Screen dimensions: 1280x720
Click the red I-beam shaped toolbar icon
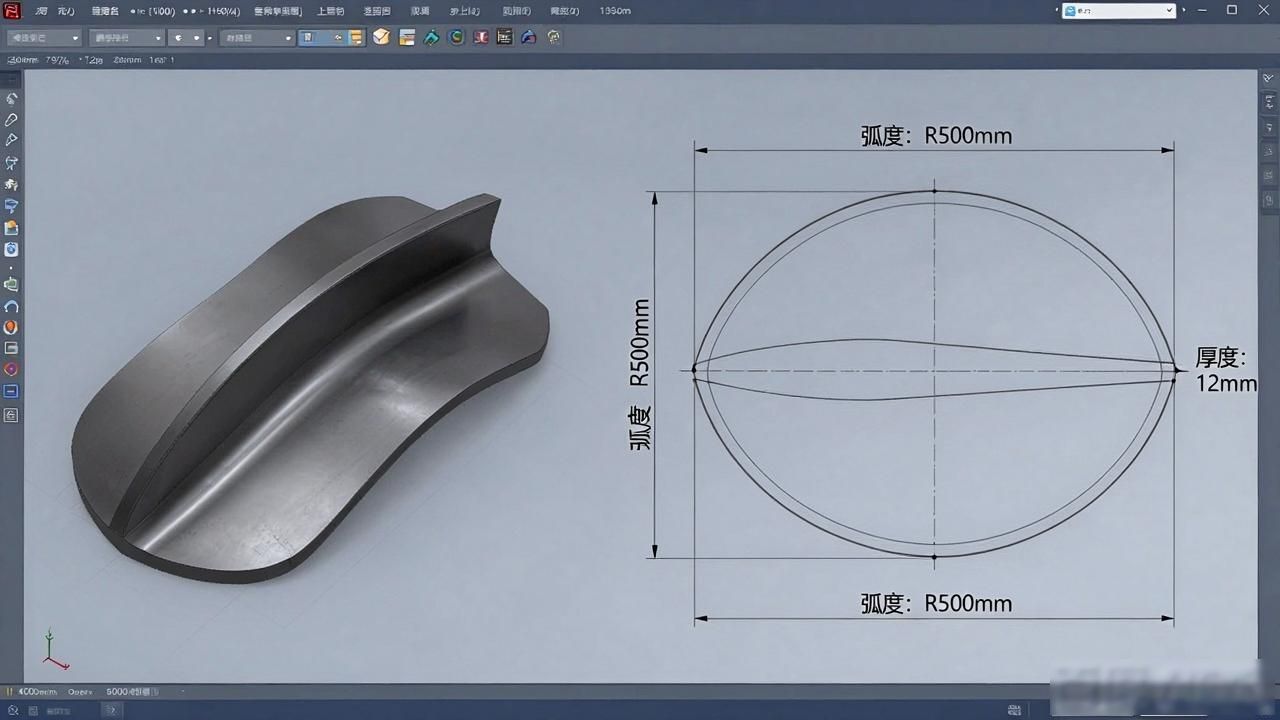(481, 37)
